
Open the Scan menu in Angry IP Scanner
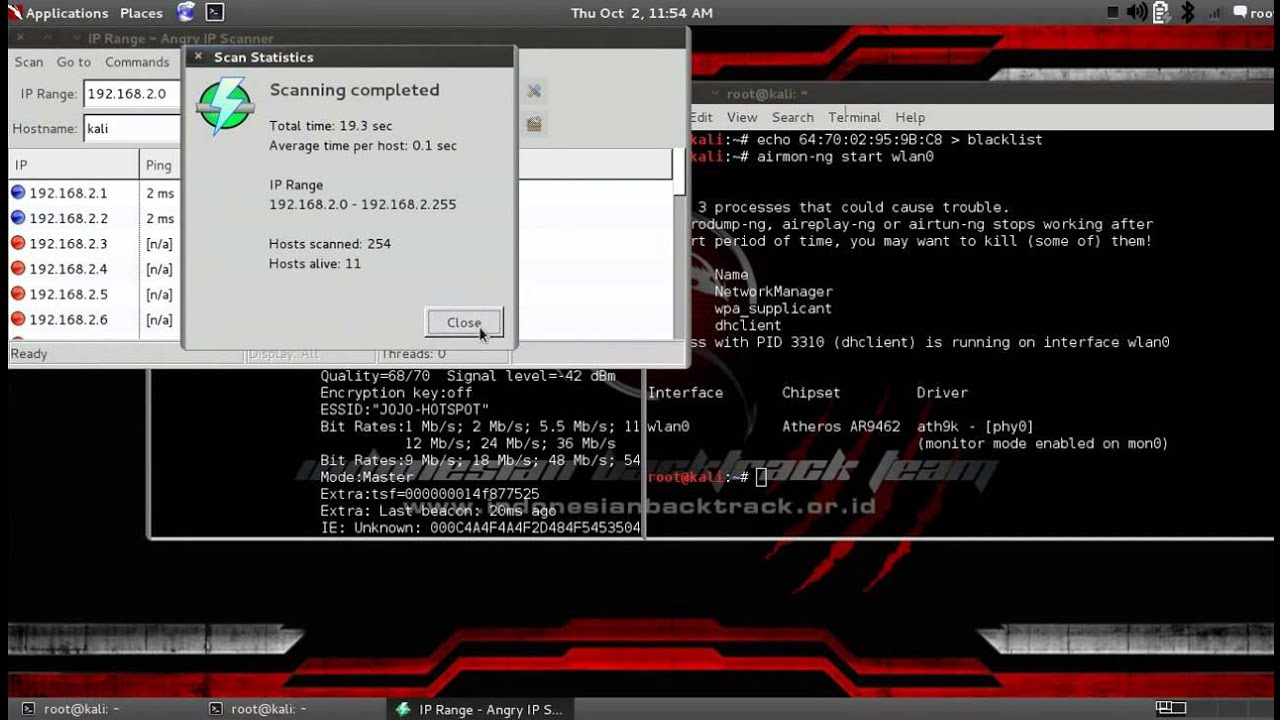point(29,62)
